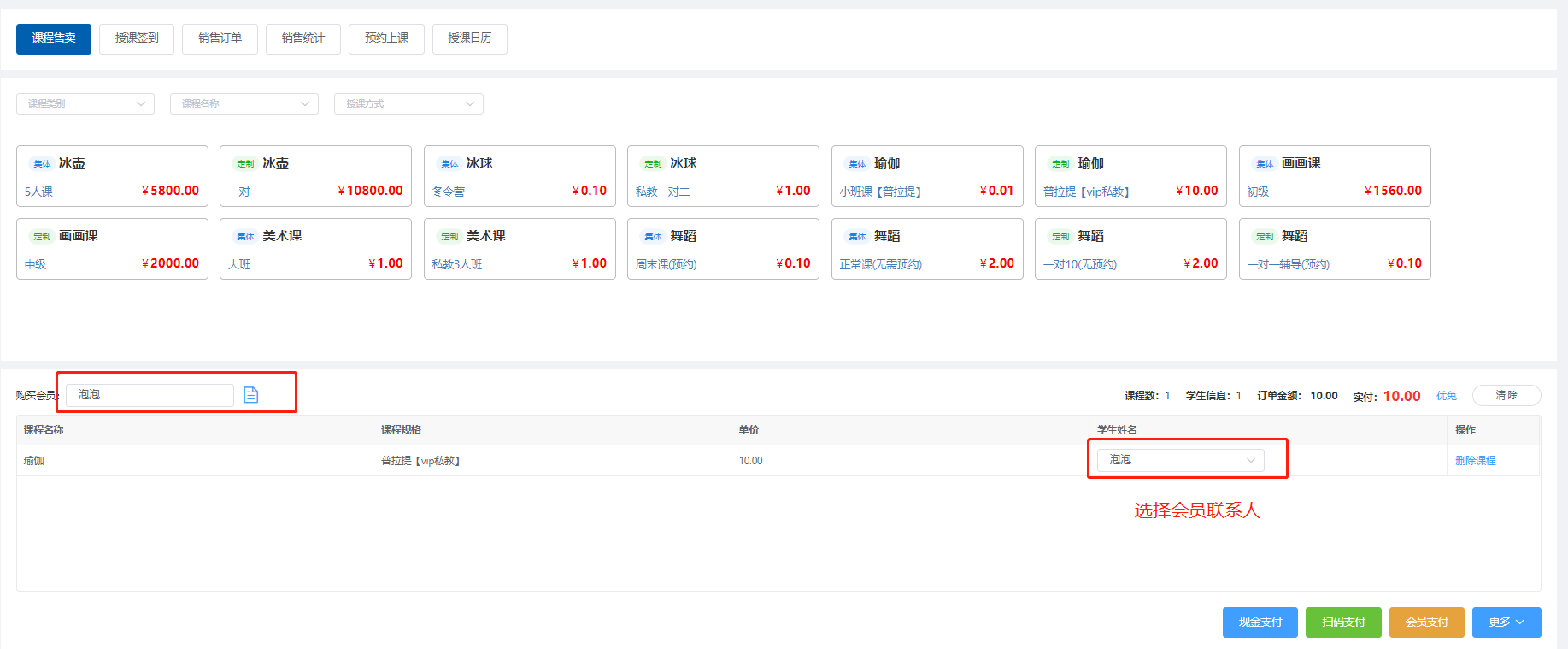Click 删除课程 link in the yoga row

[1475, 460]
